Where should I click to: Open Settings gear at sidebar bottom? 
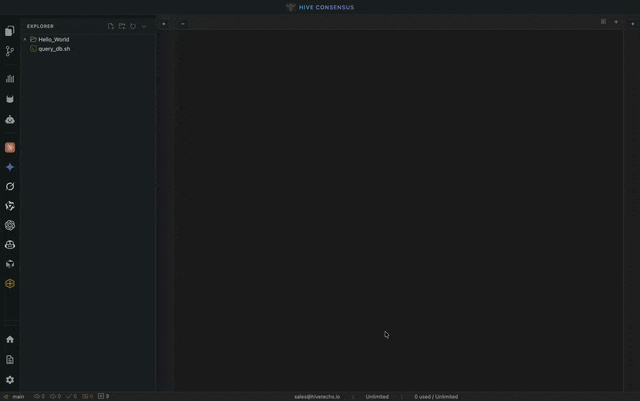point(10,380)
